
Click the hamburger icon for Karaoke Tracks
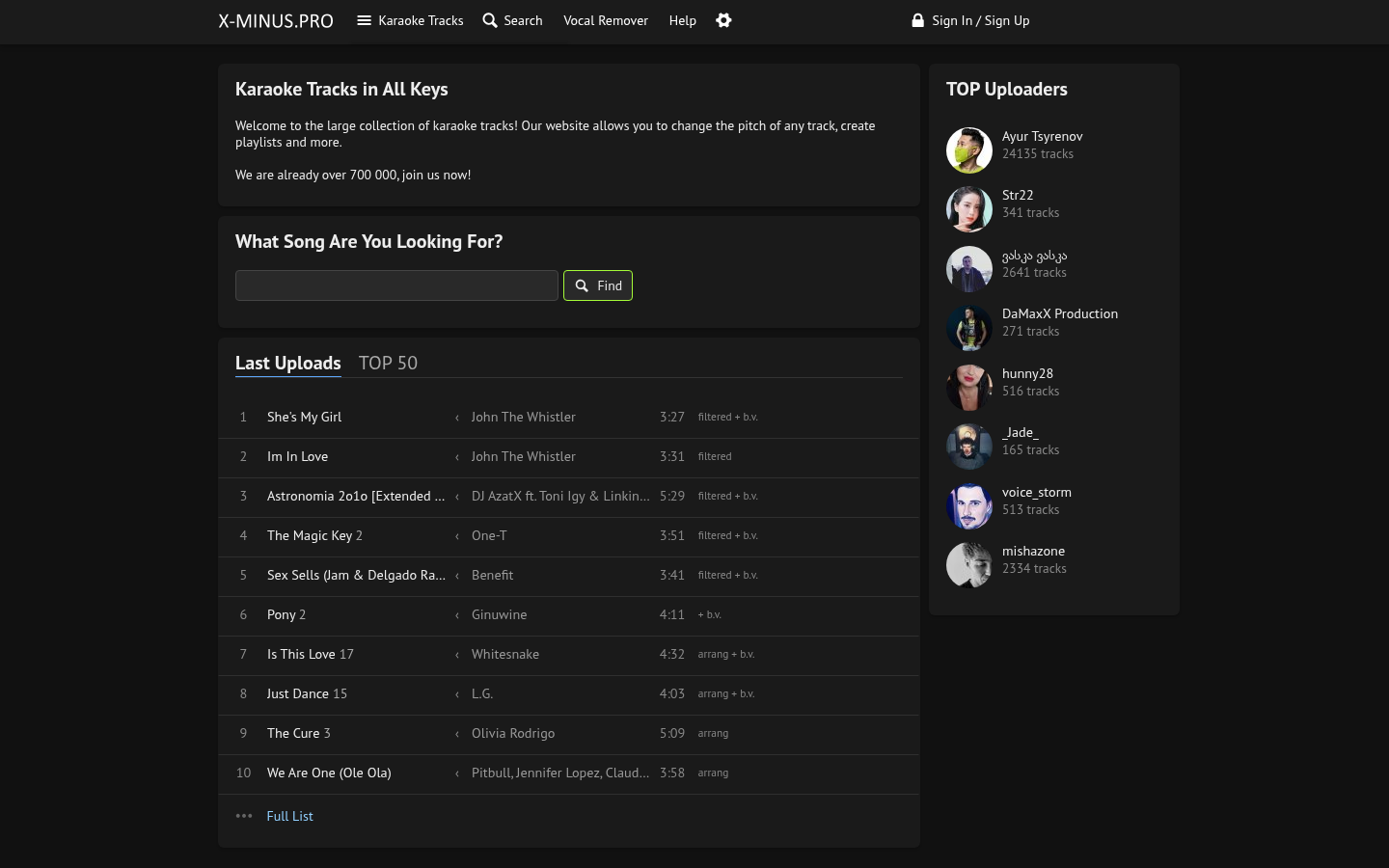tap(364, 20)
